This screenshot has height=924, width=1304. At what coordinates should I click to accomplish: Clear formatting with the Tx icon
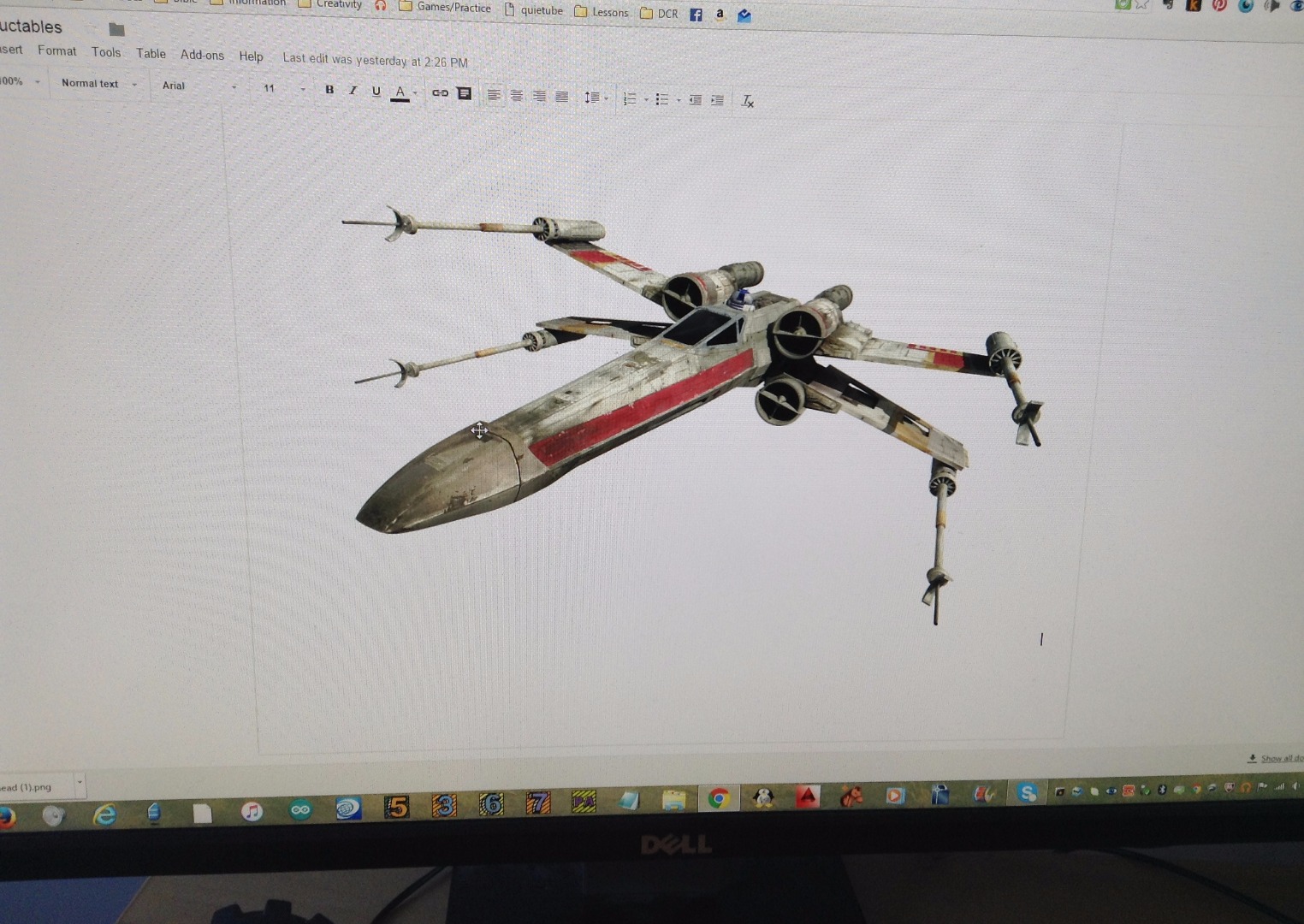[x=747, y=101]
